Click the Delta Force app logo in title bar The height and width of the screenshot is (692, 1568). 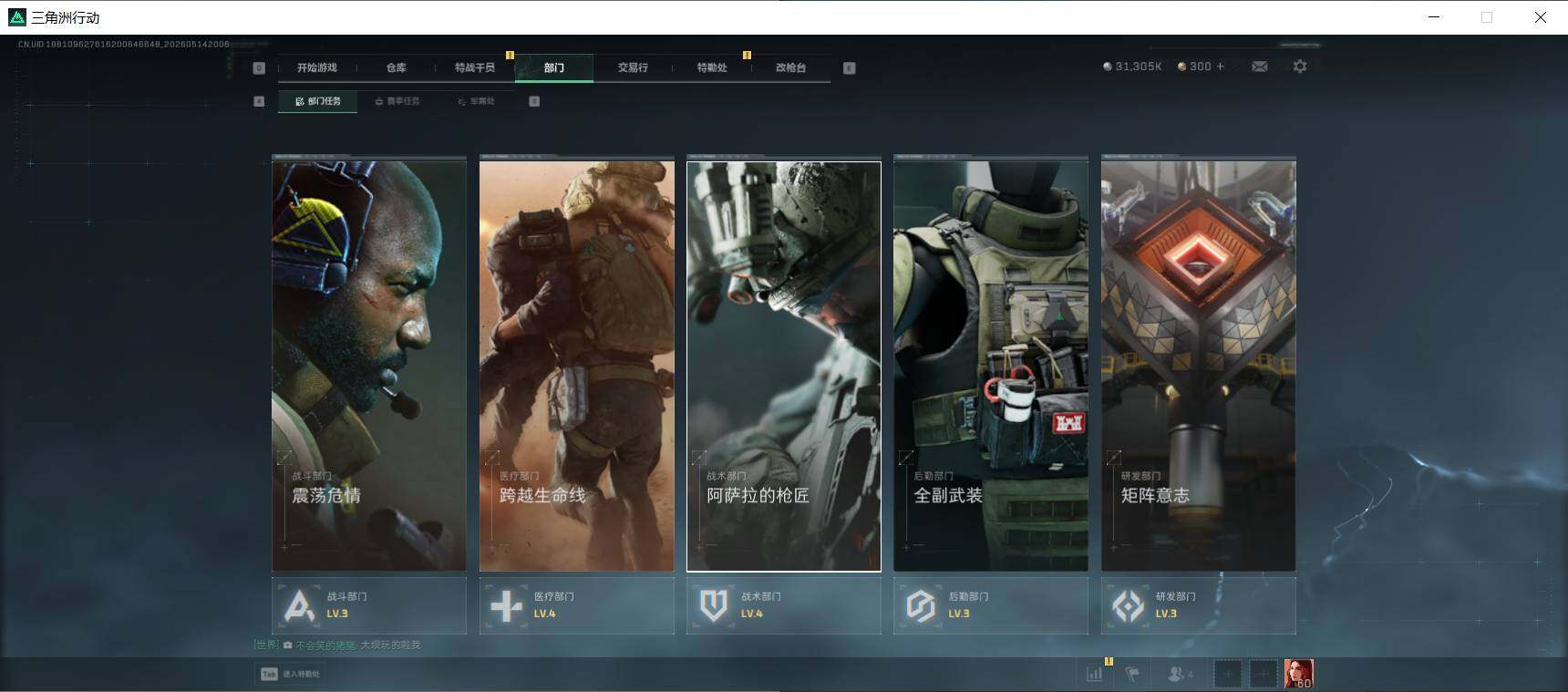(x=17, y=17)
